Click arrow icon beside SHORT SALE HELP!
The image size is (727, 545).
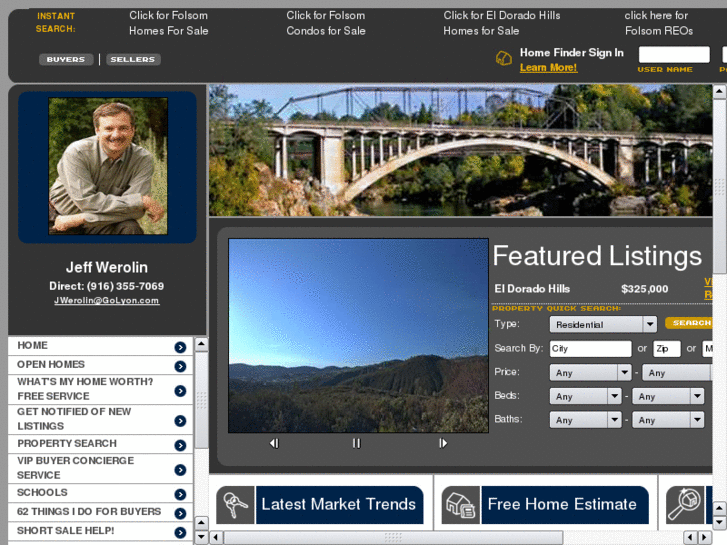tap(180, 532)
